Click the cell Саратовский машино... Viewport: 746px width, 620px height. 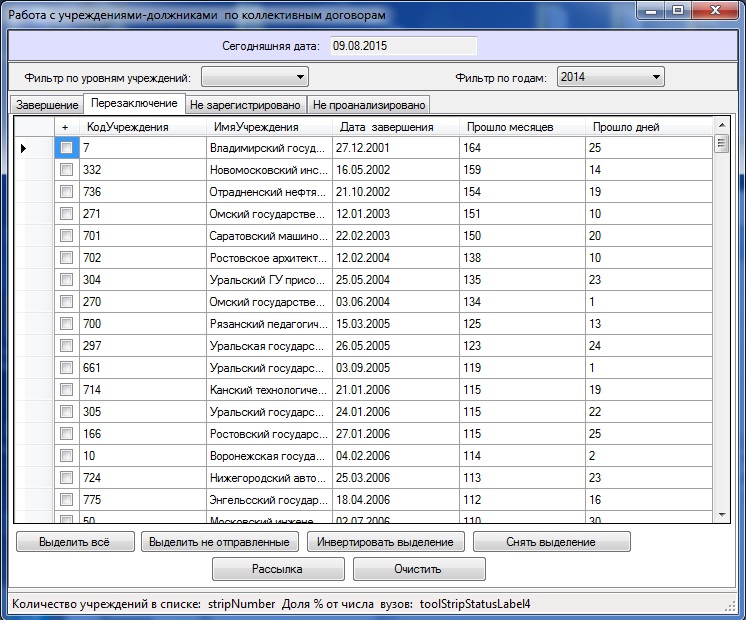point(269,236)
